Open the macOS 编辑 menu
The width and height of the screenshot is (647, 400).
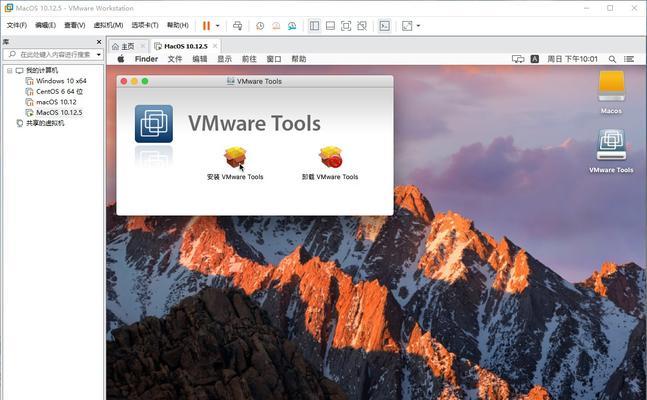[x=200, y=59]
